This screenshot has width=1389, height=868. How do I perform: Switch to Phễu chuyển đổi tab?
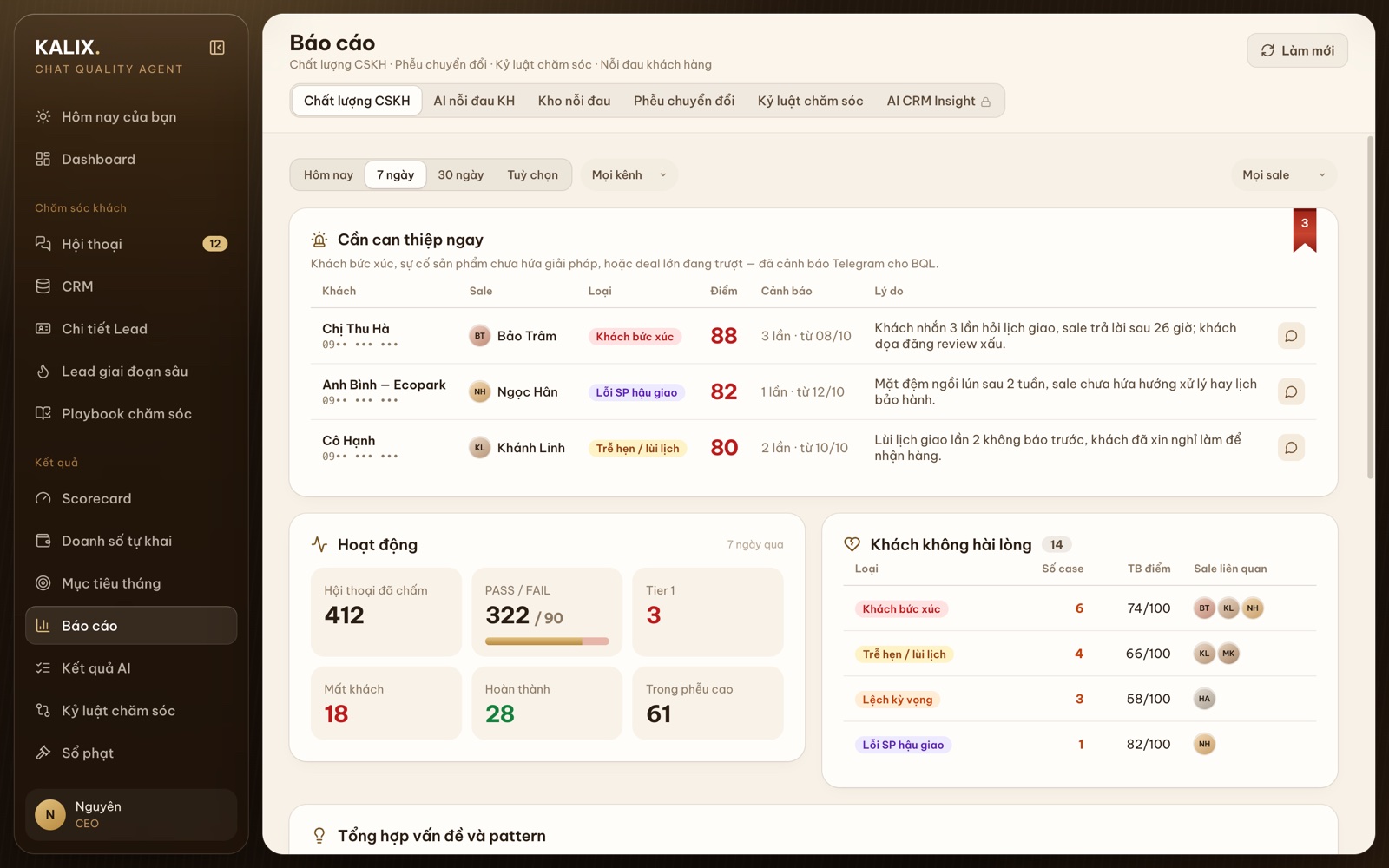click(684, 101)
